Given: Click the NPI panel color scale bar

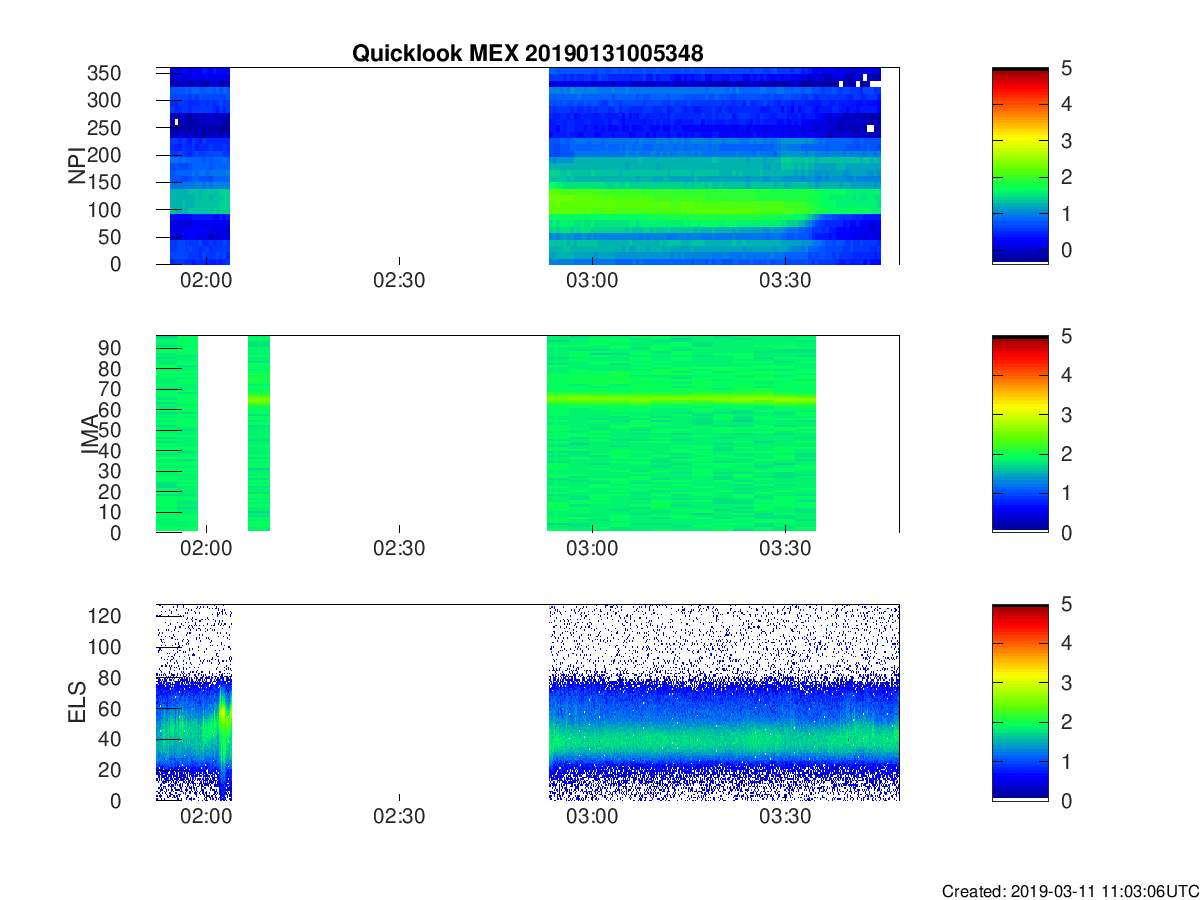Looking at the screenshot, I should click(1020, 166).
